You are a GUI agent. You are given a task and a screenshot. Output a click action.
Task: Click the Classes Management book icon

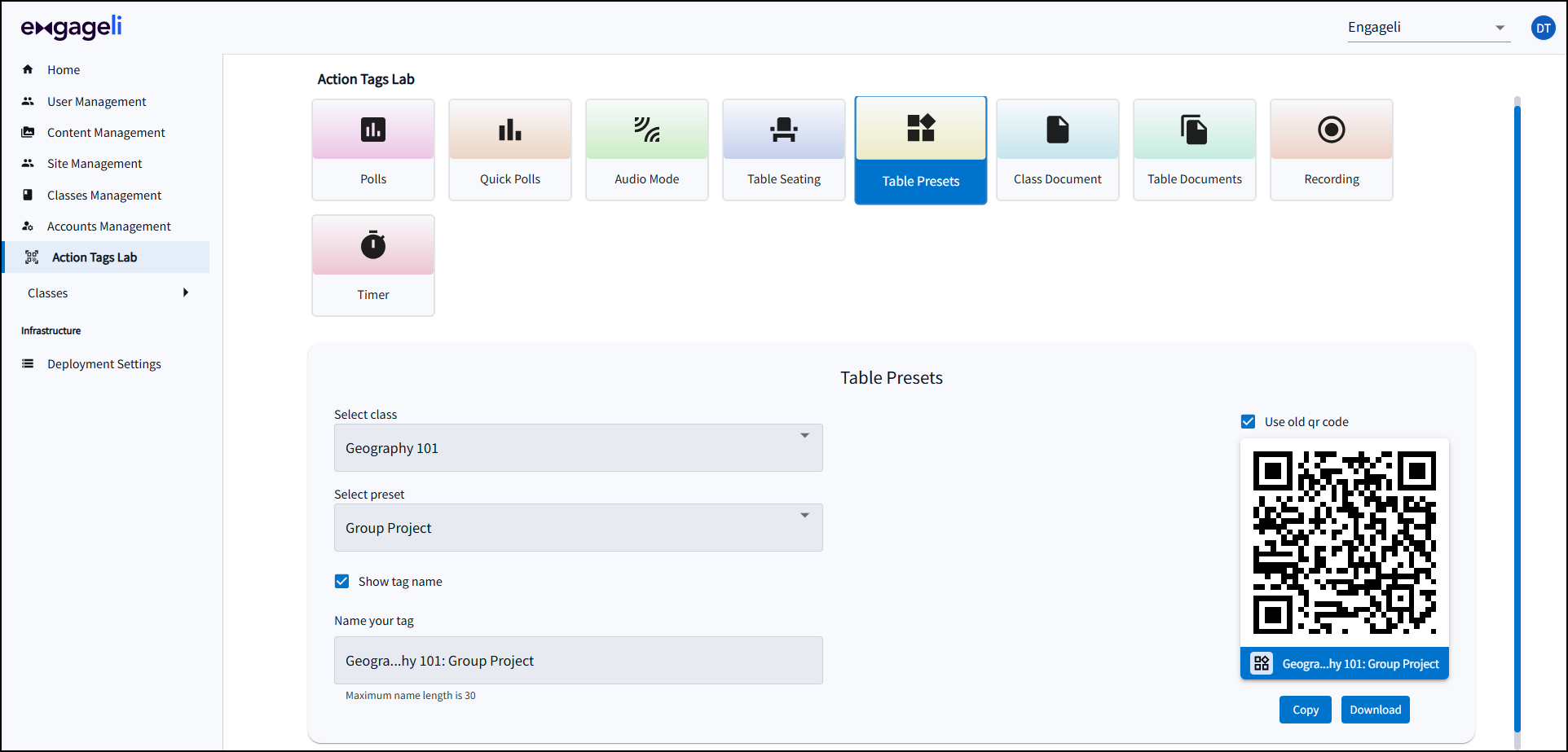point(28,195)
